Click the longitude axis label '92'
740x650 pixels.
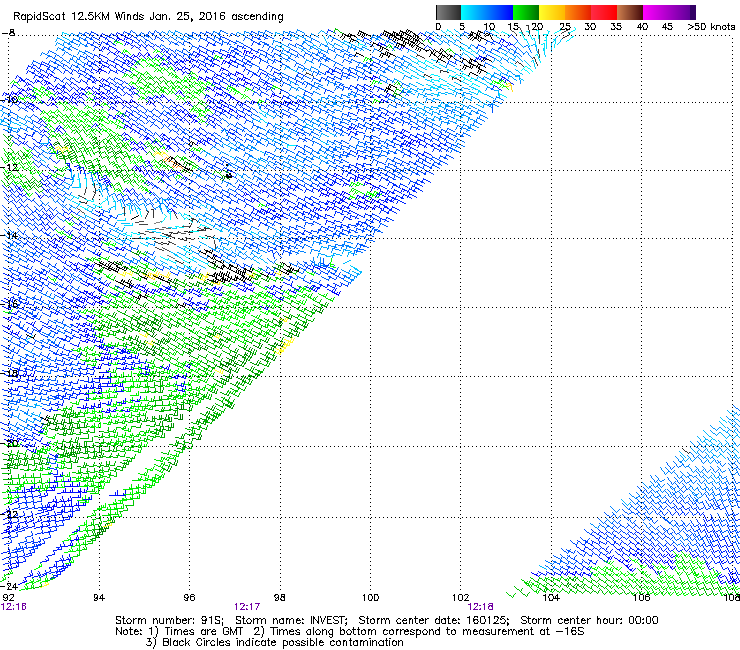[x=8, y=598]
